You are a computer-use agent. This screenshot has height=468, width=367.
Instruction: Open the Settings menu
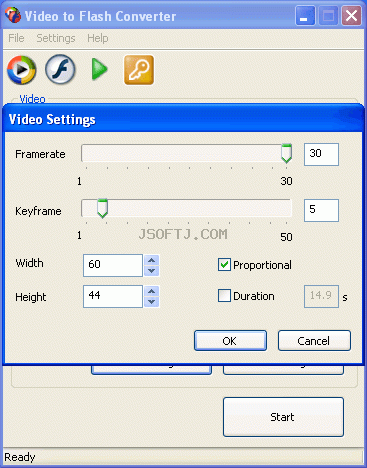[x=56, y=38]
